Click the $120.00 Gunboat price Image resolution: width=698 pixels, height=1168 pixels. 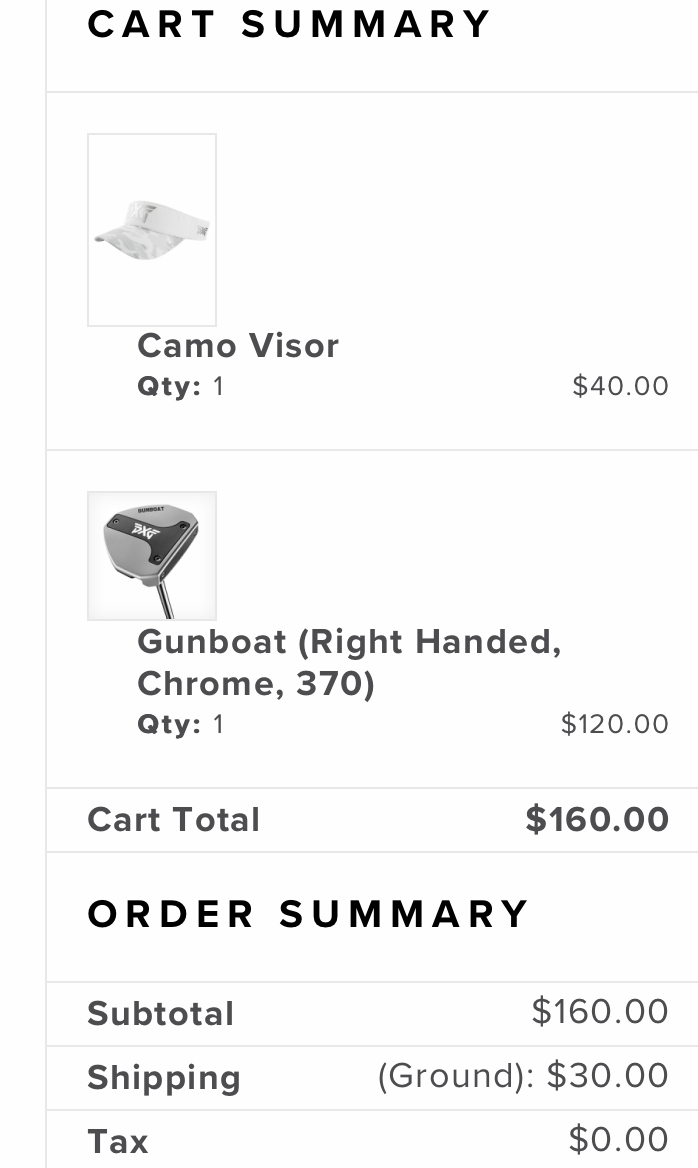pos(614,724)
